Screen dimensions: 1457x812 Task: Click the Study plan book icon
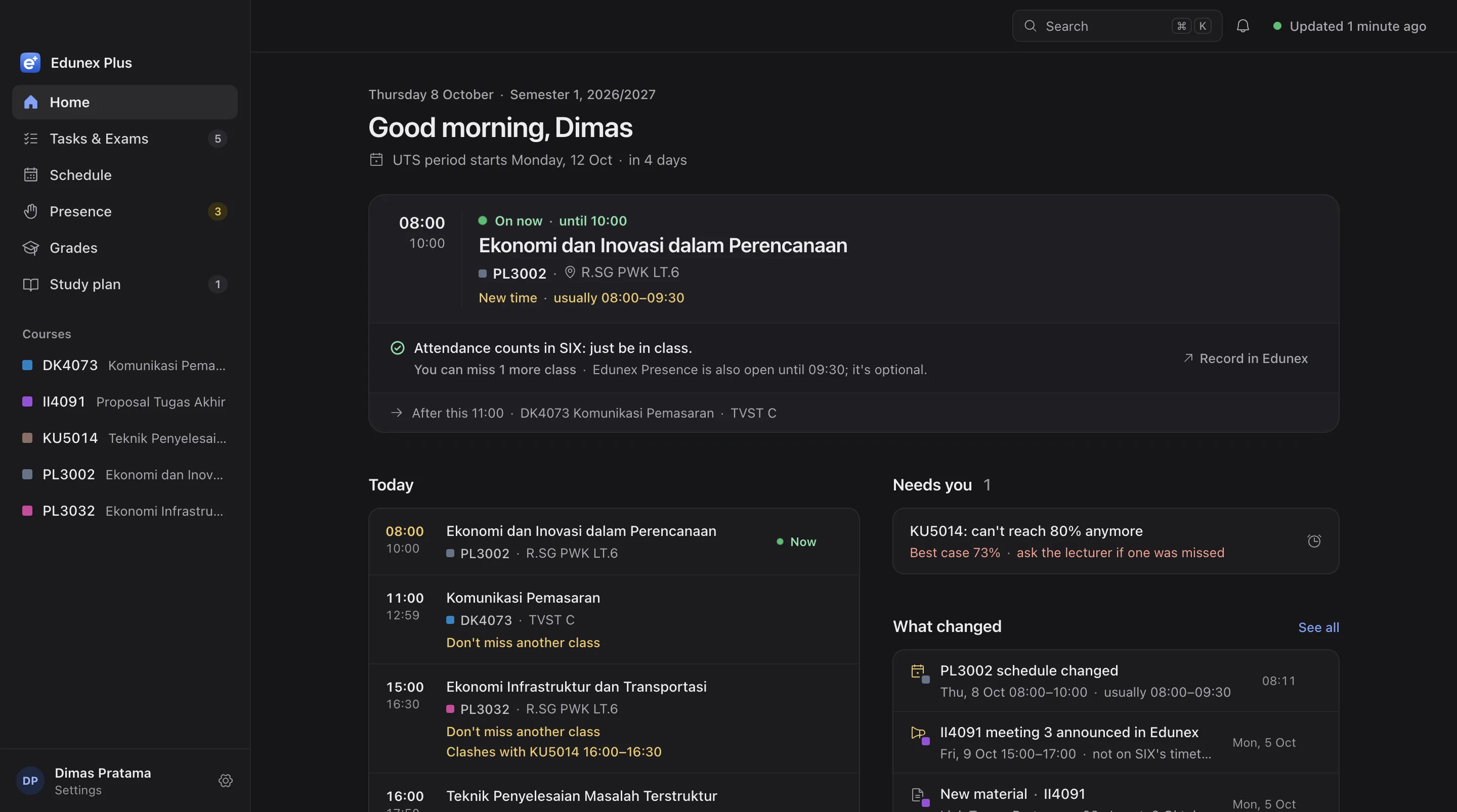[30, 284]
